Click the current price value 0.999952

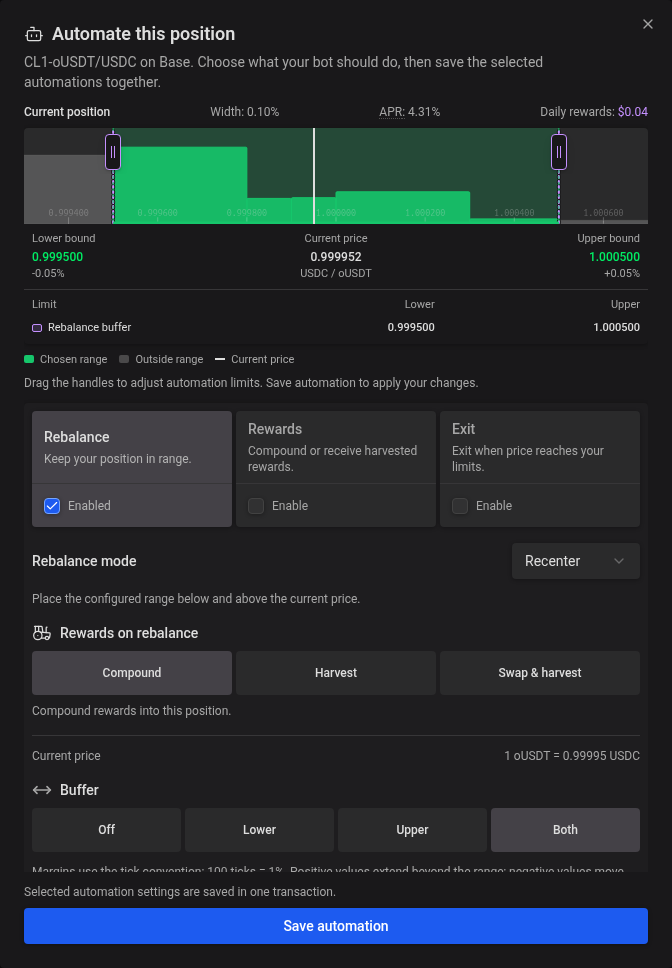click(336, 257)
